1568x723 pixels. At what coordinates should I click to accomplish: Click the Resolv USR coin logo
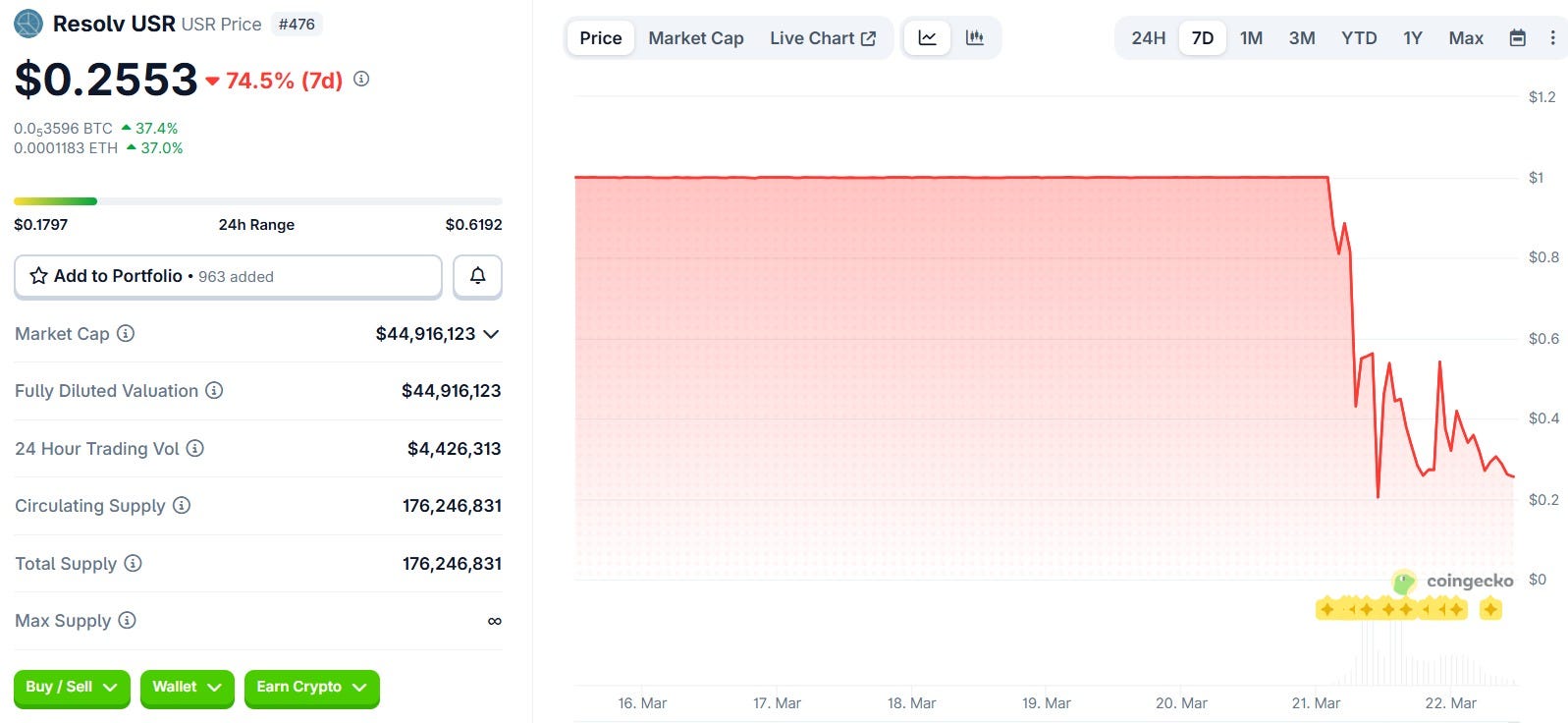click(x=28, y=24)
